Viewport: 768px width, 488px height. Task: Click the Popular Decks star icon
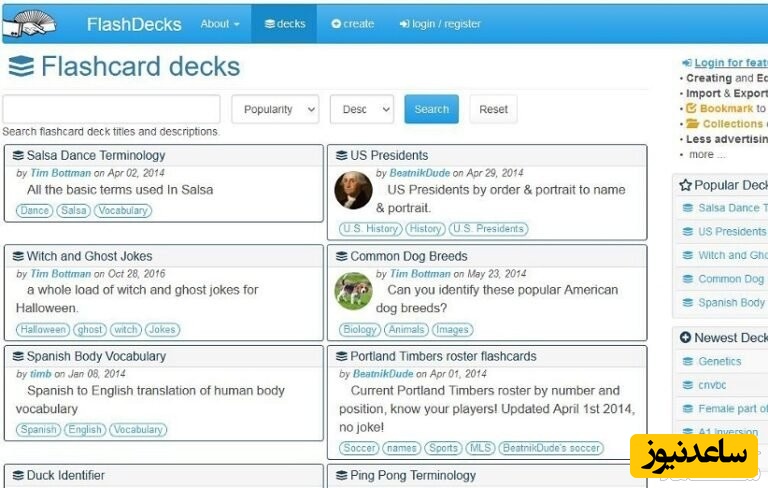pos(685,185)
